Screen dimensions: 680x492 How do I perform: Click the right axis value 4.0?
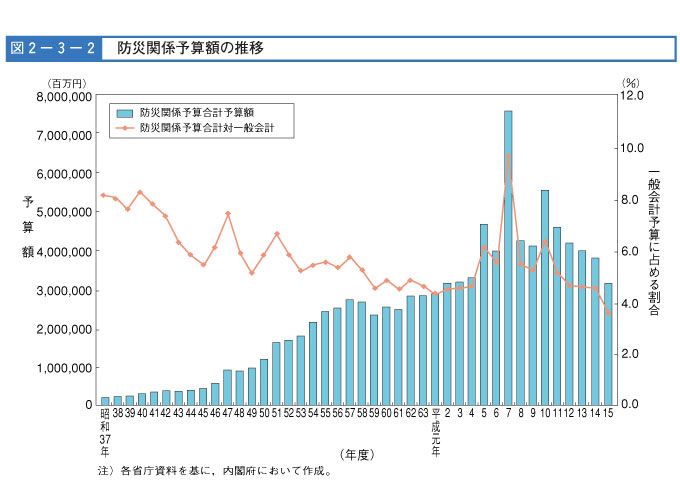630,304
